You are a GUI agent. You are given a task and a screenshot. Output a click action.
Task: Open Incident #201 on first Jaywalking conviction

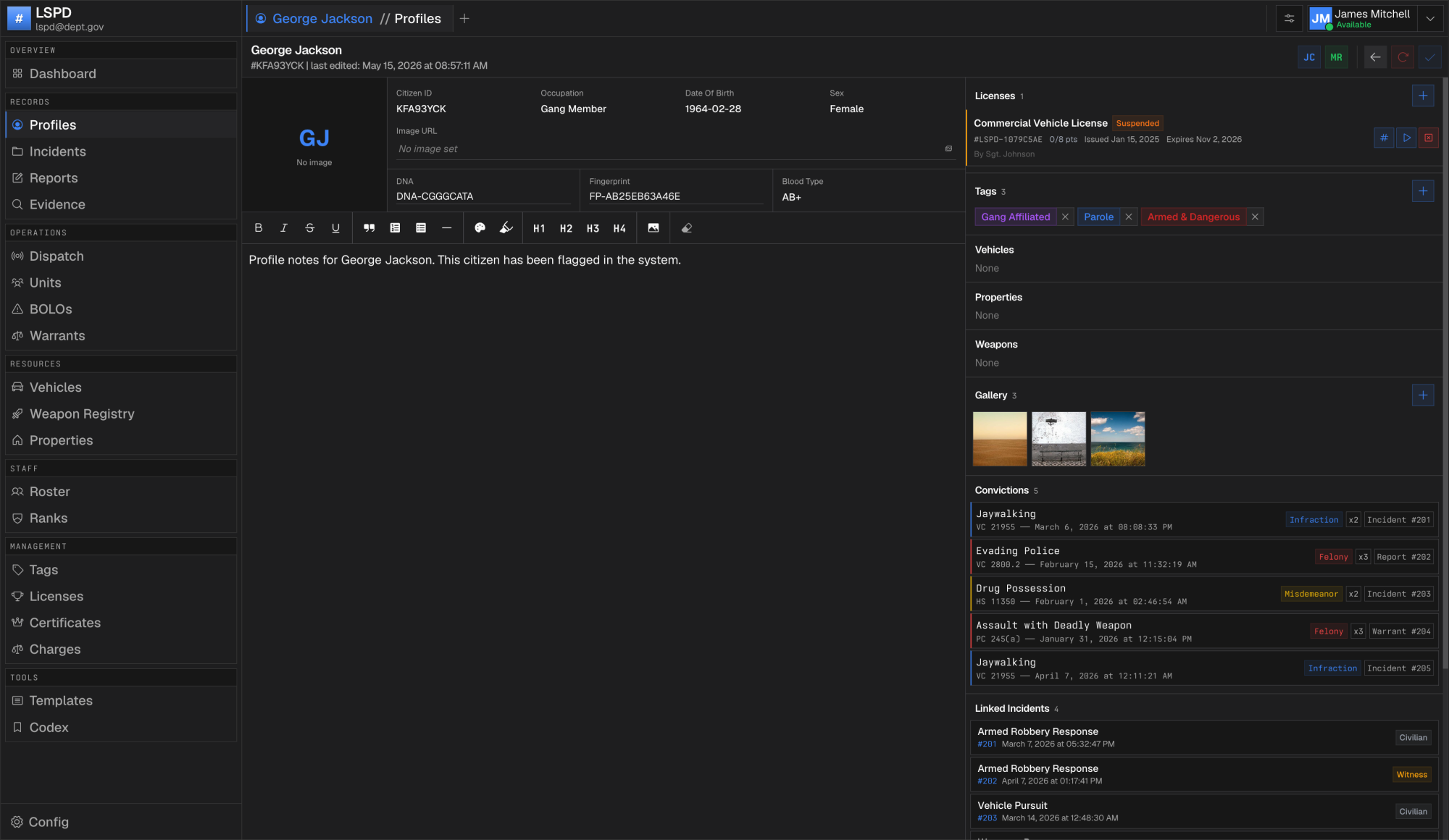pyautogui.click(x=1399, y=520)
